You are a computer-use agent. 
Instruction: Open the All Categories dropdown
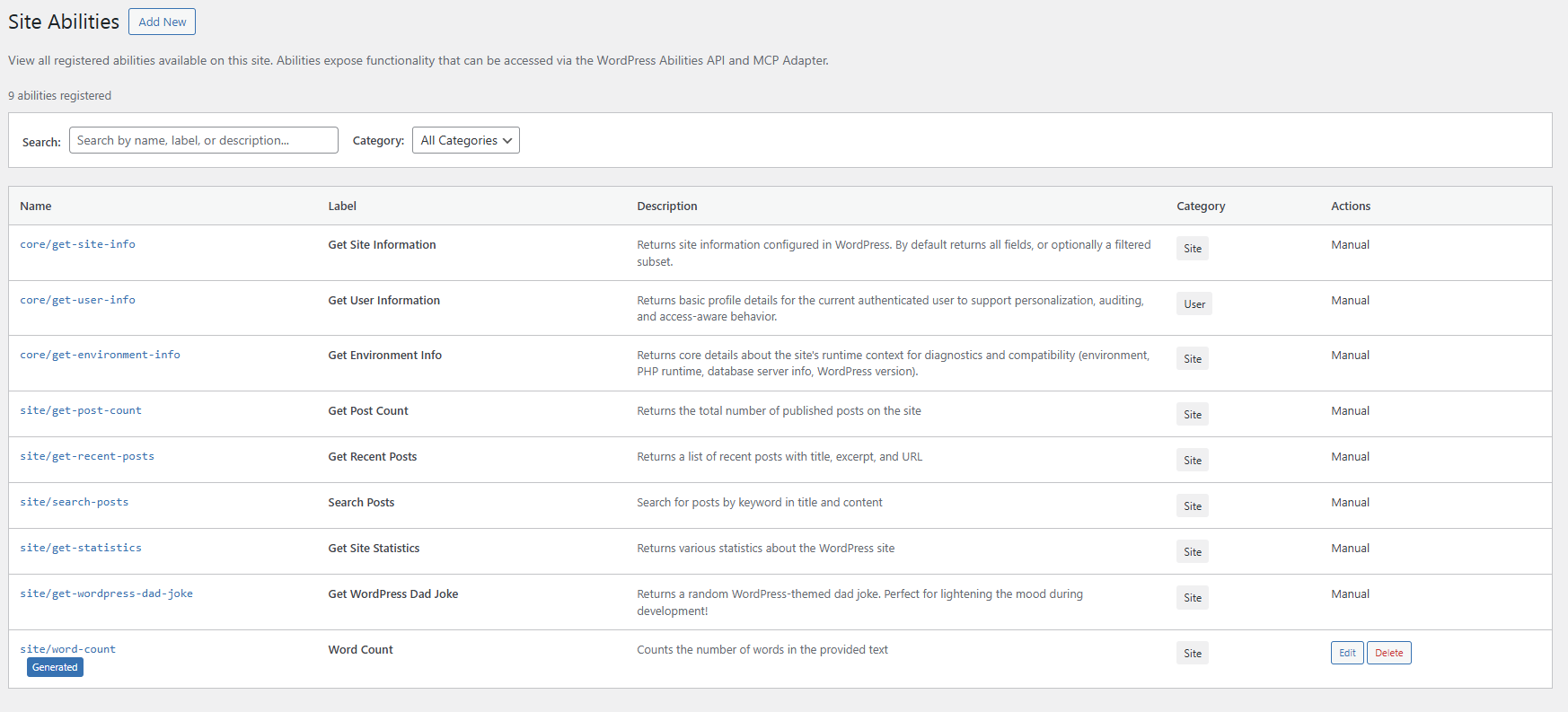tap(465, 140)
